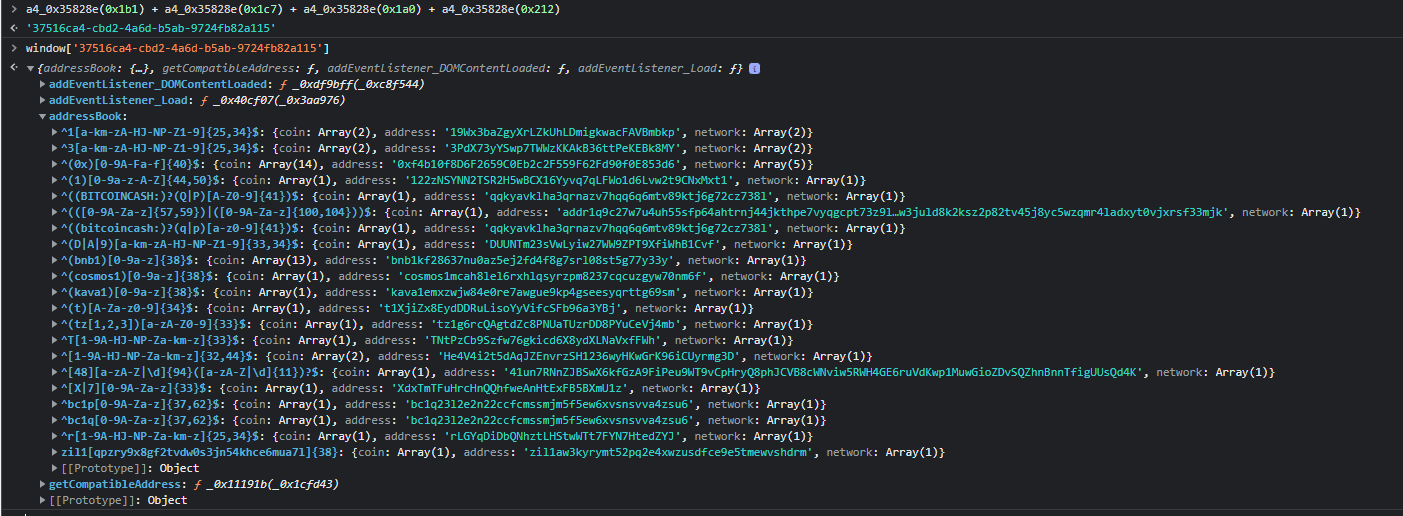Expand [[Prototype]] inside addressBook
This screenshot has height=516, width=1403.
(55, 468)
